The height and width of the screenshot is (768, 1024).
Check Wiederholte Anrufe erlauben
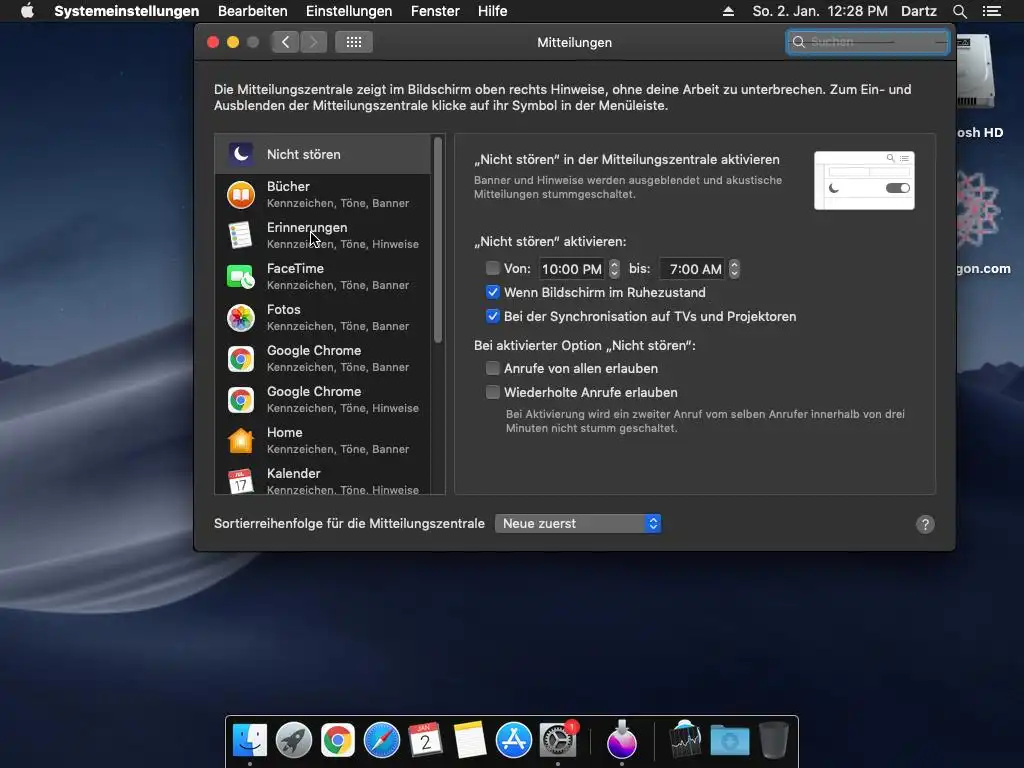492,392
